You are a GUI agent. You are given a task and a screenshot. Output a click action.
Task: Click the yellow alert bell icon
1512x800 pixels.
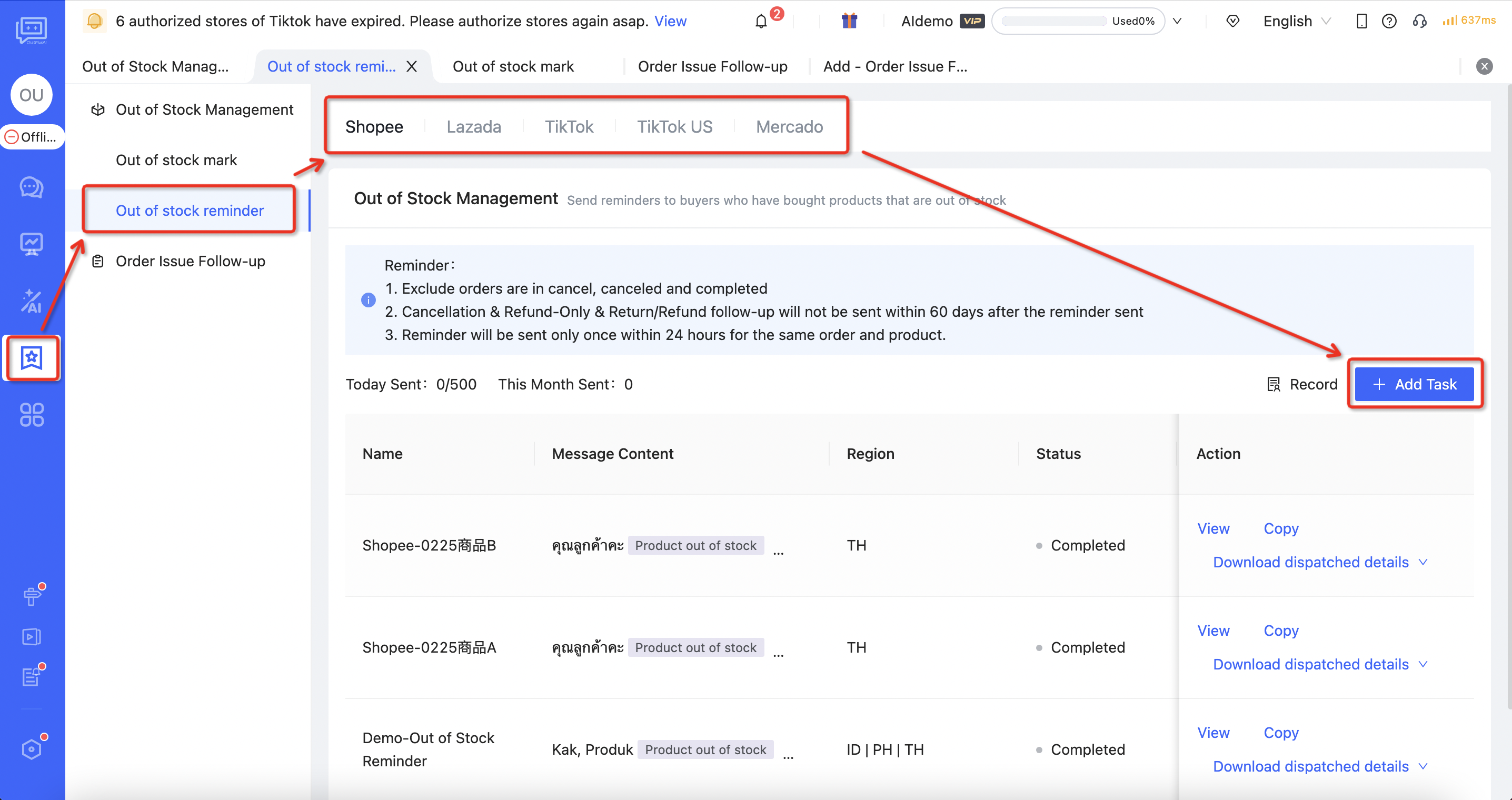(x=95, y=21)
